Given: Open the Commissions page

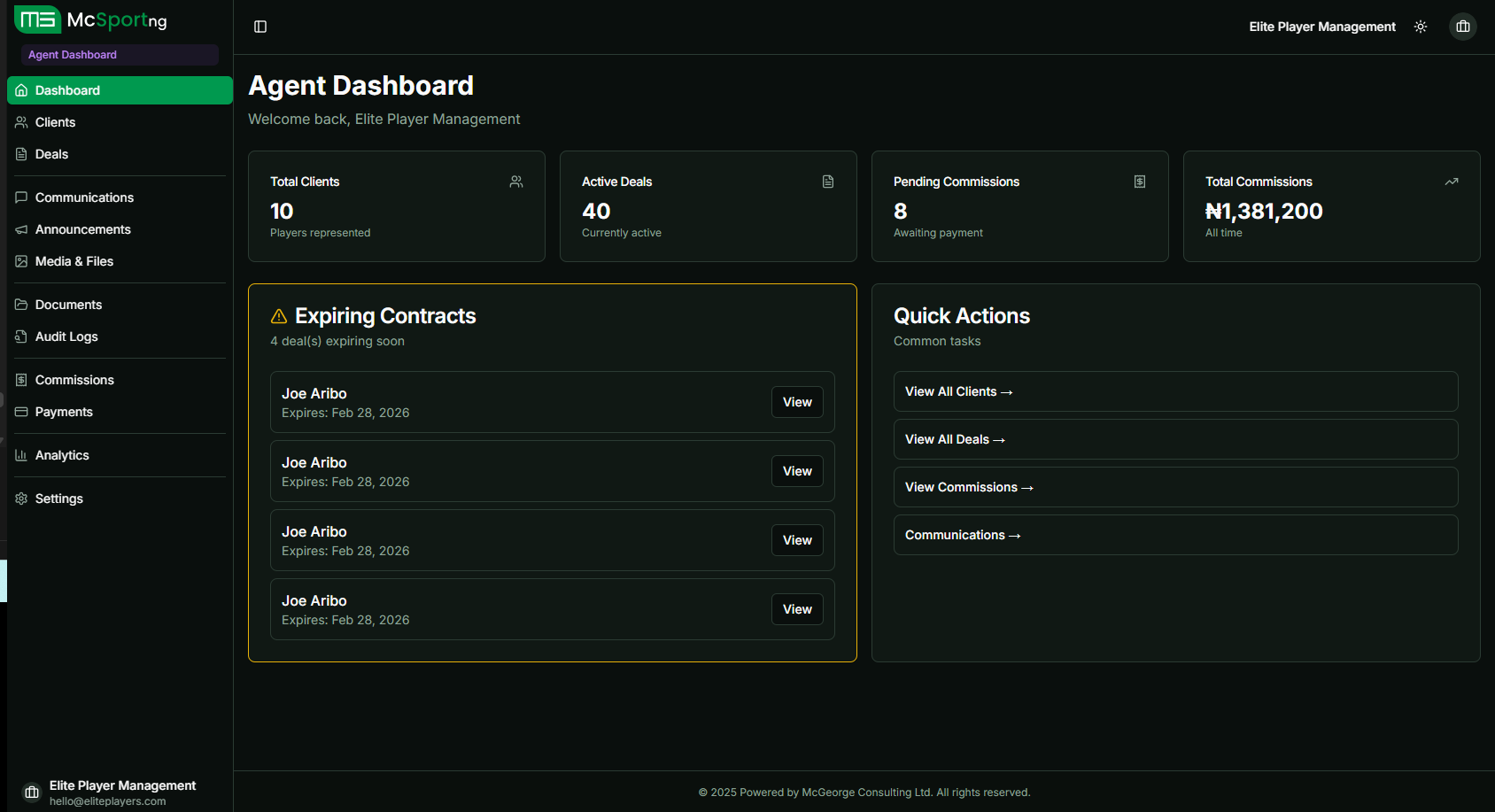Looking at the screenshot, I should click(x=74, y=379).
